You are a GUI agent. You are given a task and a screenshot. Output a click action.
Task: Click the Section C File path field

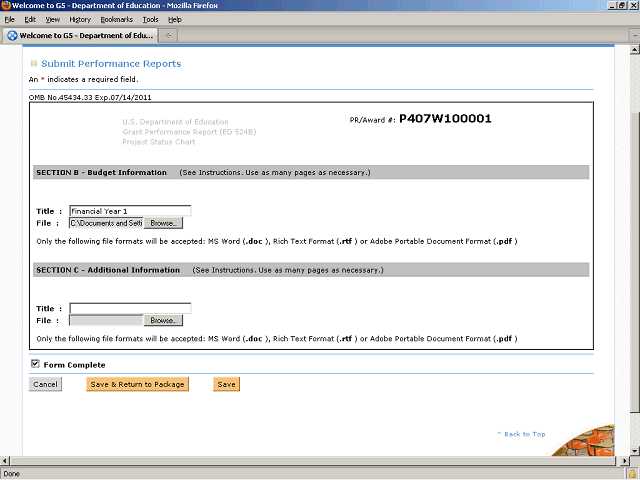coord(106,320)
